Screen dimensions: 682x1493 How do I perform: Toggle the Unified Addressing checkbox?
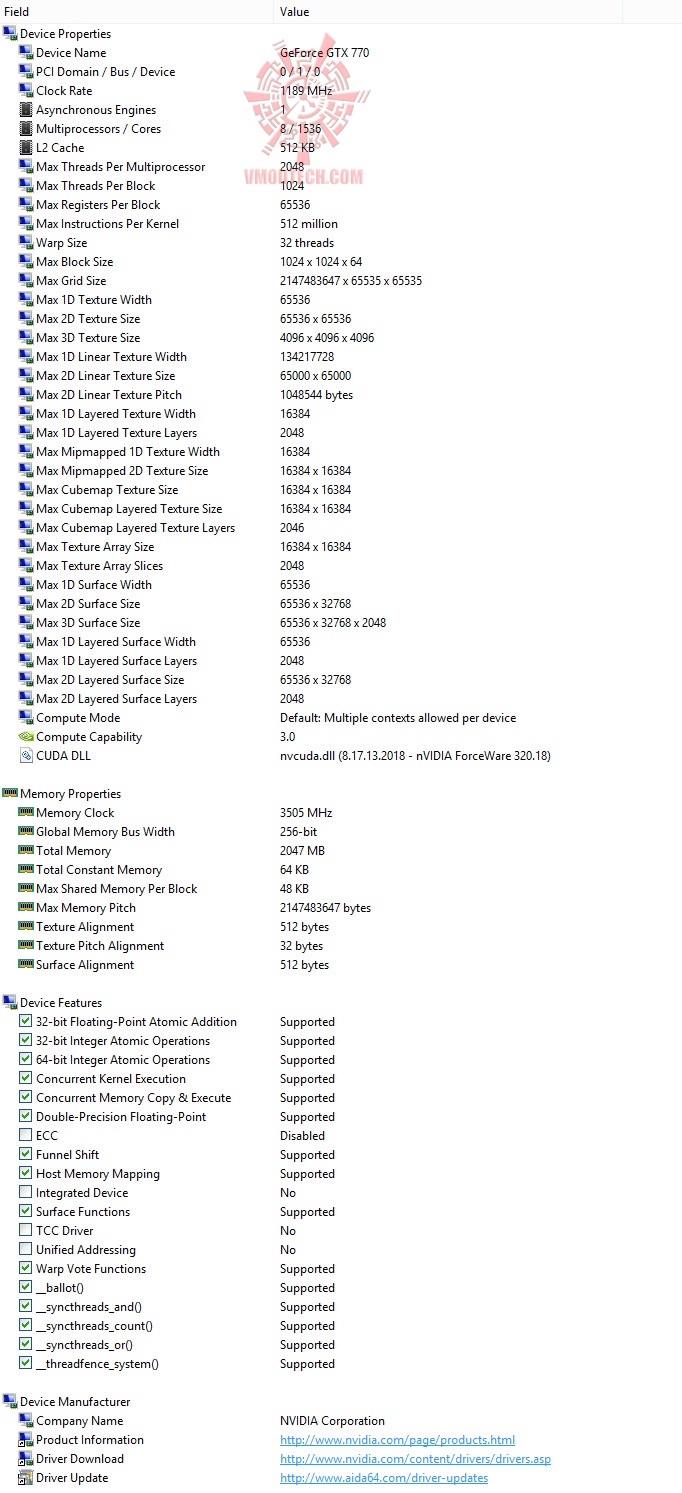25,1250
